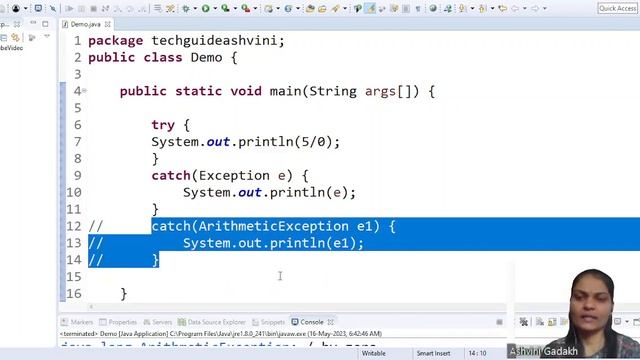Switch to the Properties tab

pyautogui.click(x=118, y=322)
